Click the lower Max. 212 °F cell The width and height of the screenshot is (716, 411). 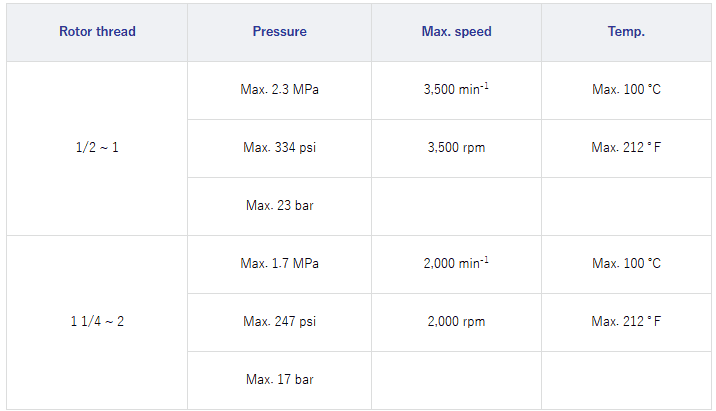pyautogui.click(x=626, y=322)
